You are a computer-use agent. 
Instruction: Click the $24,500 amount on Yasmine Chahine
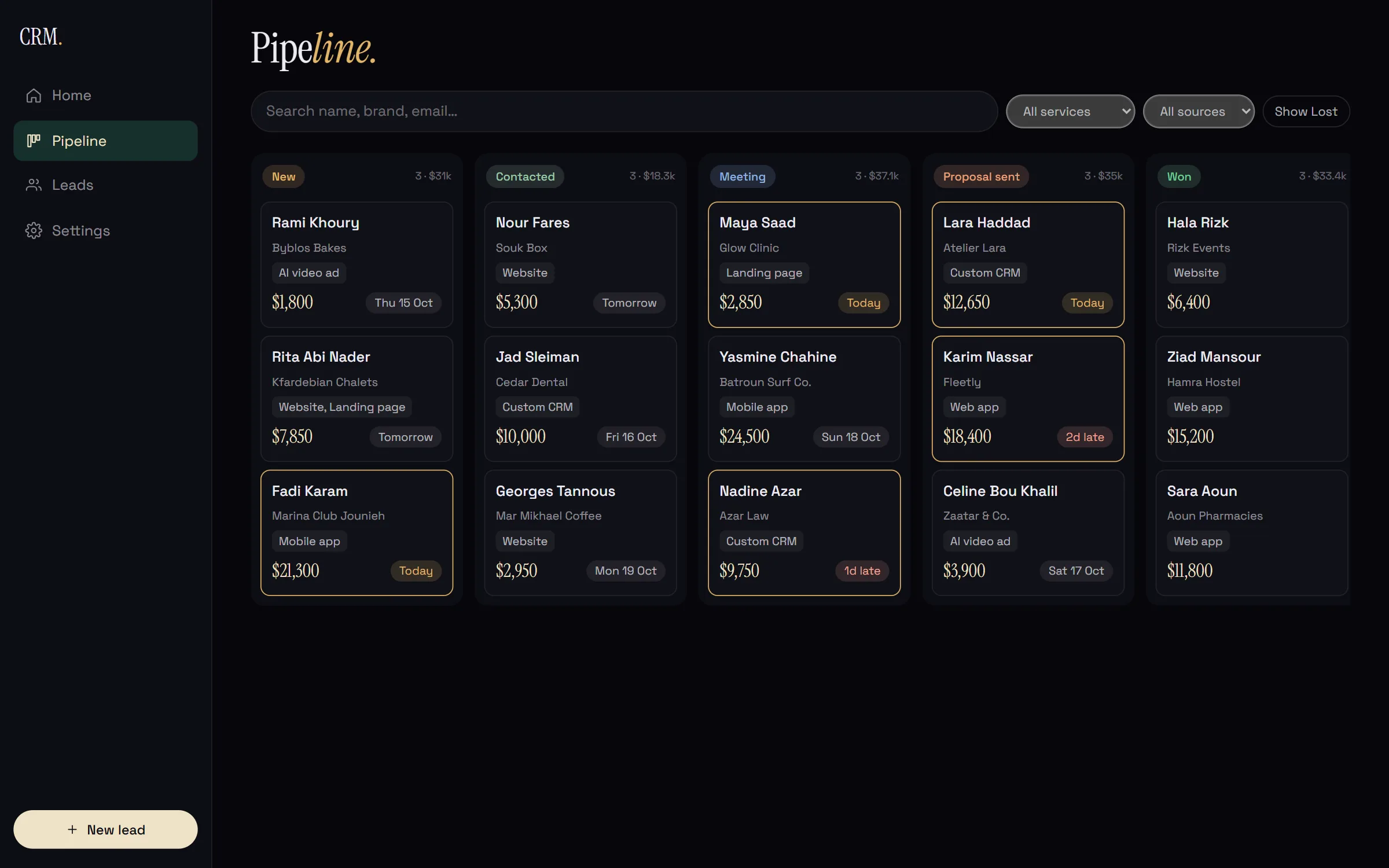coord(744,436)
